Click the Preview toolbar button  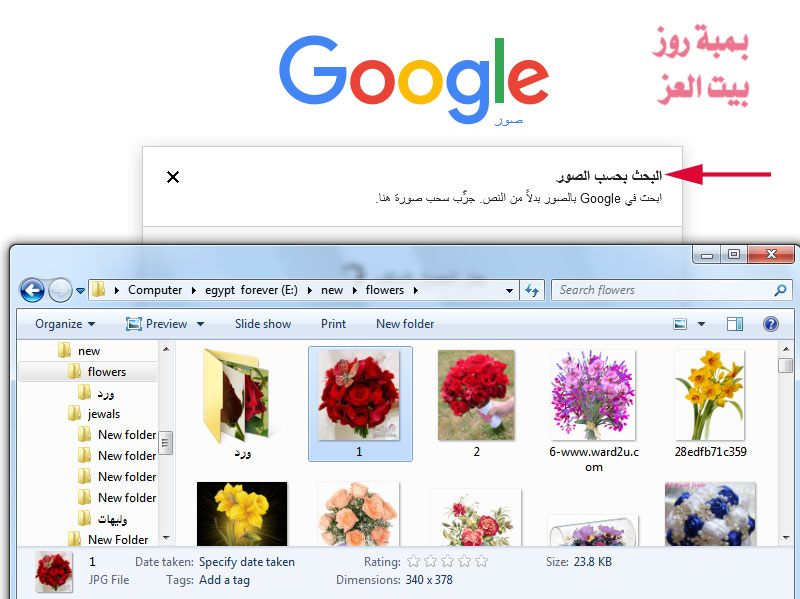click(157, 324)
